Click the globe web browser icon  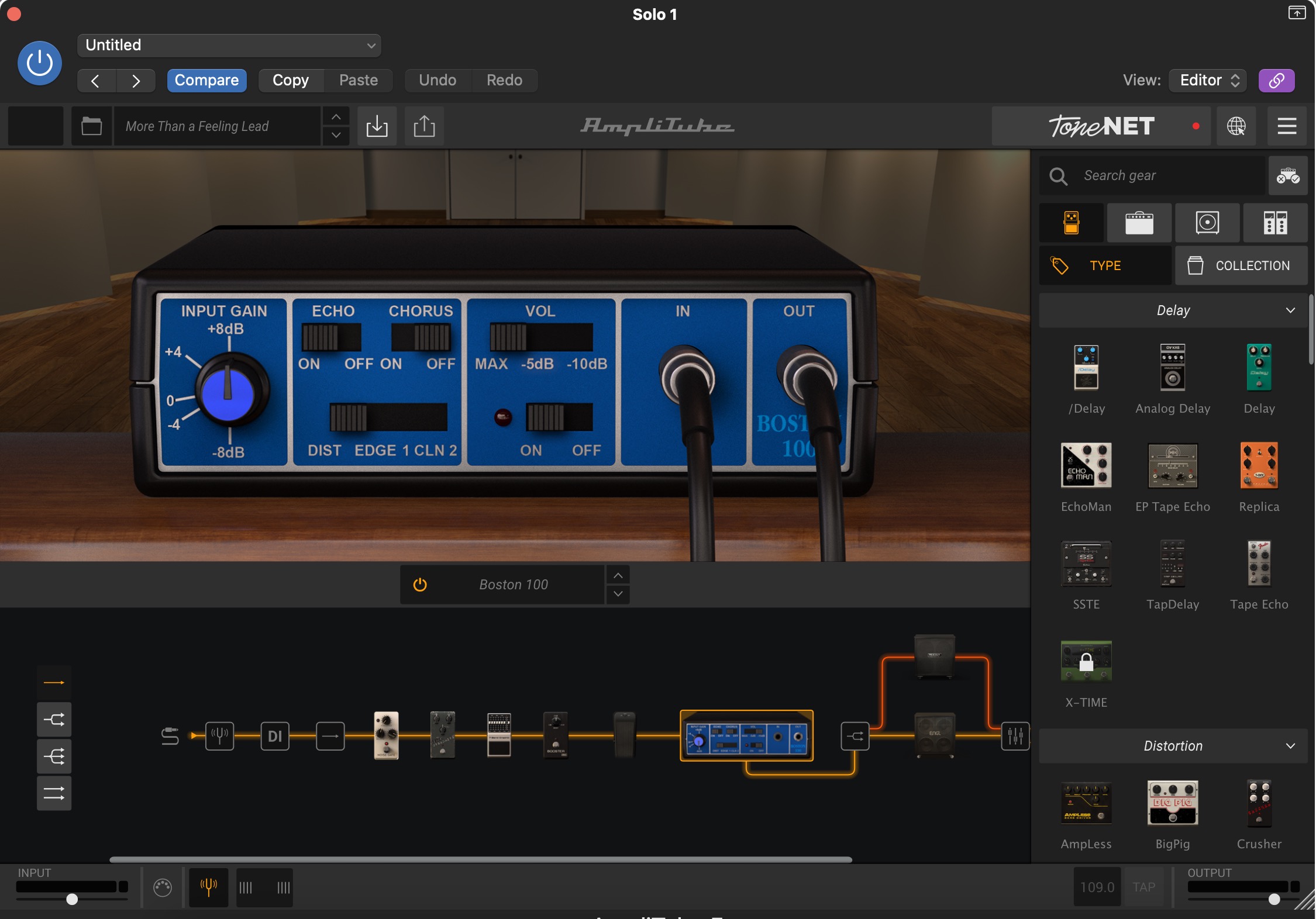click(1236, 126)
